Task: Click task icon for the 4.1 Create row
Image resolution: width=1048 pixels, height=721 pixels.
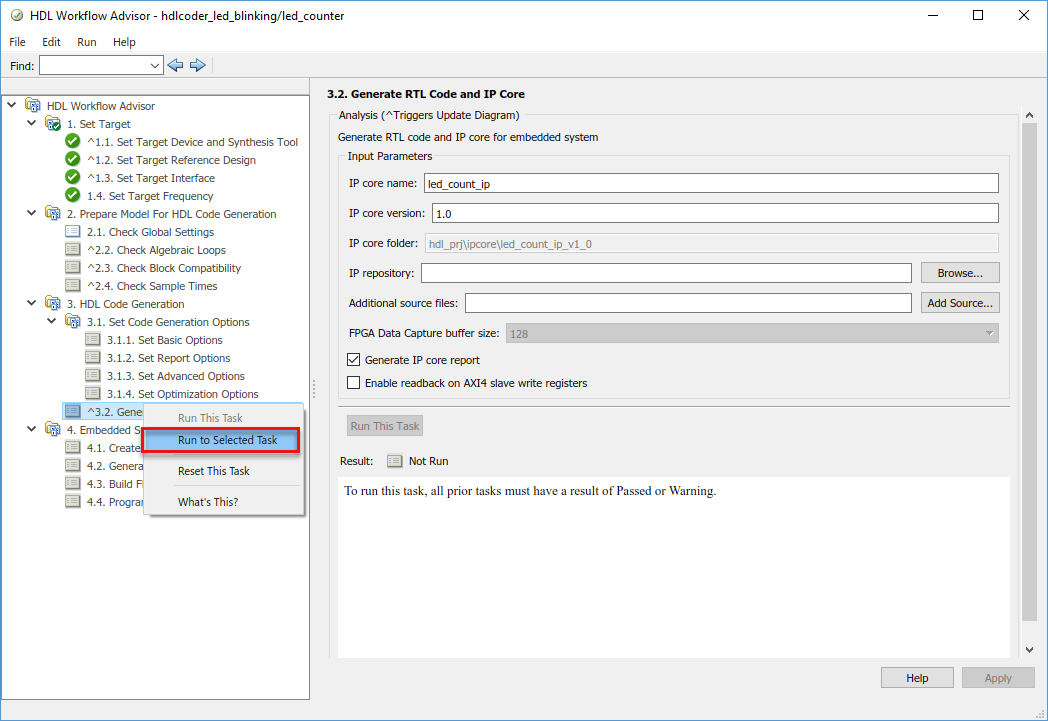Action: (73, 447)
